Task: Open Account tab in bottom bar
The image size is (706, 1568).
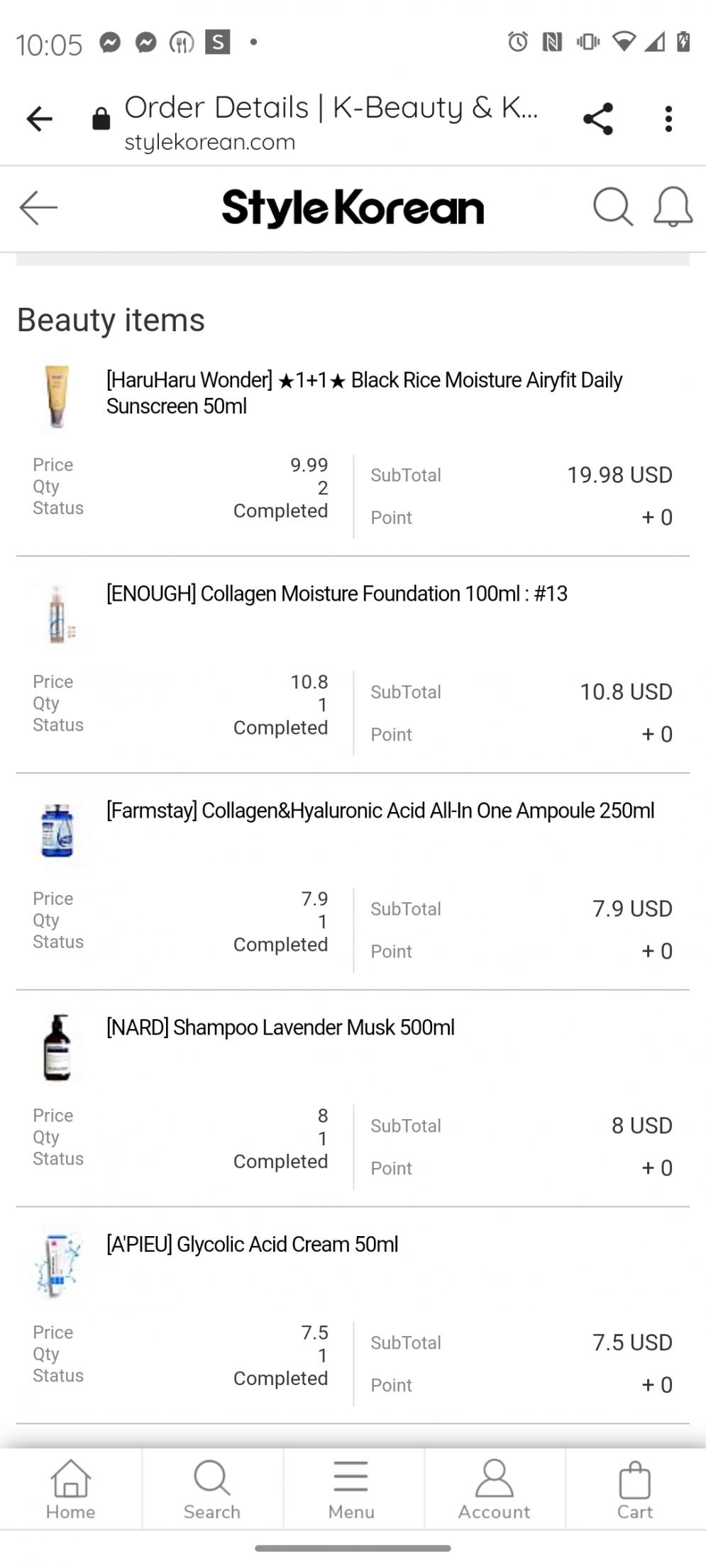Action: click(494, 1489)
